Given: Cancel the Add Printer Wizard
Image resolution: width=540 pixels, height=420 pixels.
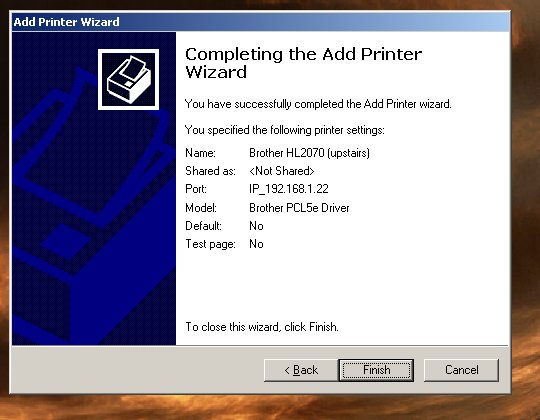Looking at the screenshot, I should click(461, 370).
